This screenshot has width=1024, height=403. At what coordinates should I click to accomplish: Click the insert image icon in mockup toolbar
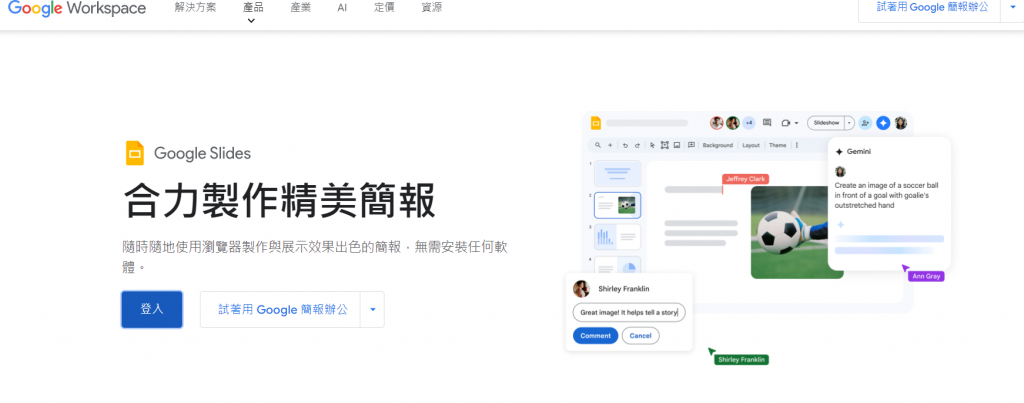click(677, 145)
